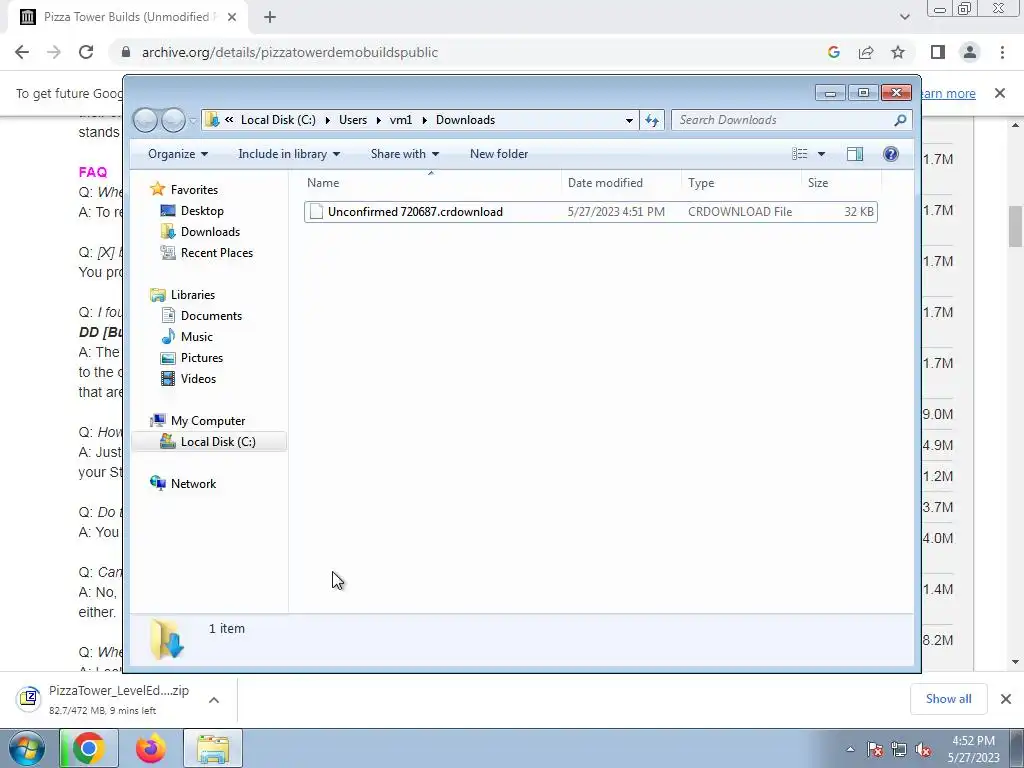Click Chrome icon on the taskbar
The width and height of the screenshot is (1024, 768).
[x=89, y=748]
